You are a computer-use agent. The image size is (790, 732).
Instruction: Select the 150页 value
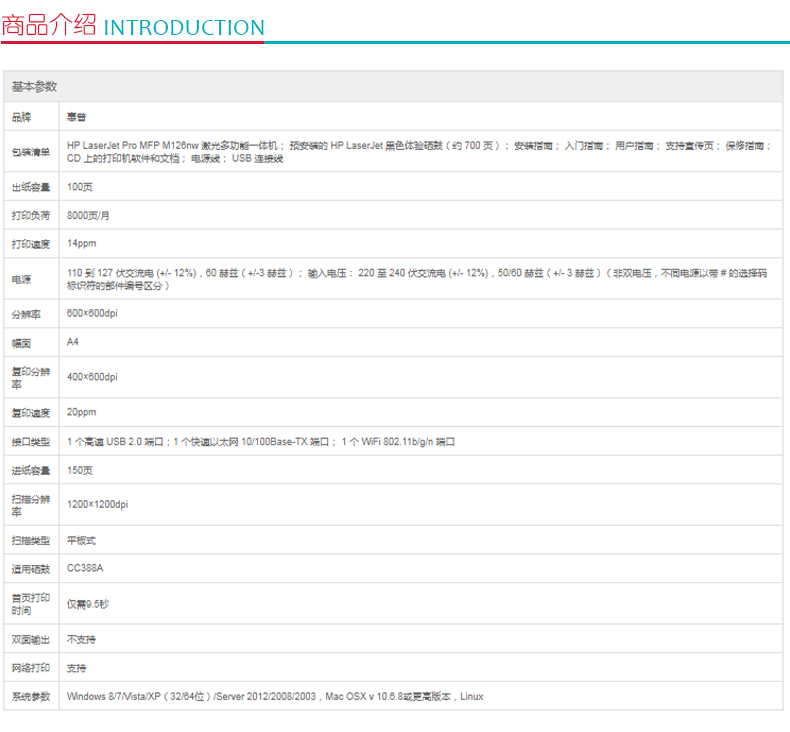tap(80, 471)
